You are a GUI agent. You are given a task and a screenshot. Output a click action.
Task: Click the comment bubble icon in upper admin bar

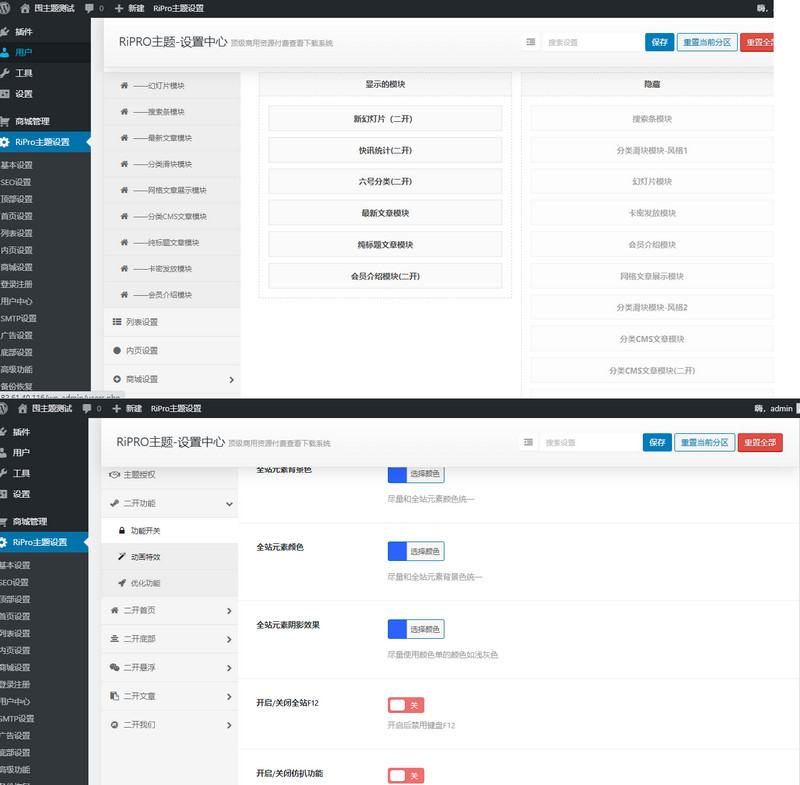point(89,8)
